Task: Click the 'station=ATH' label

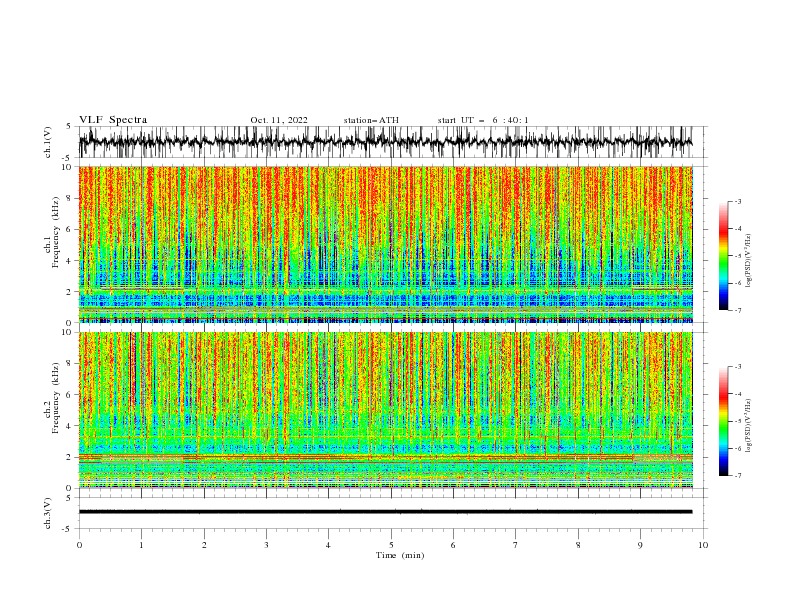Action: (x=371, y=120)
